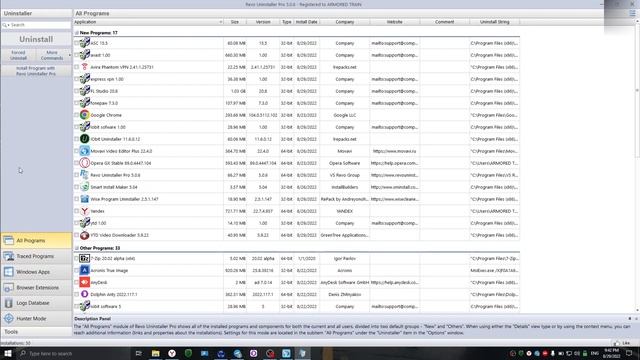This screenshot has width=640, height=360.
Task: Click the Wise Program Uninstaller icon
Action: point(84,199)
